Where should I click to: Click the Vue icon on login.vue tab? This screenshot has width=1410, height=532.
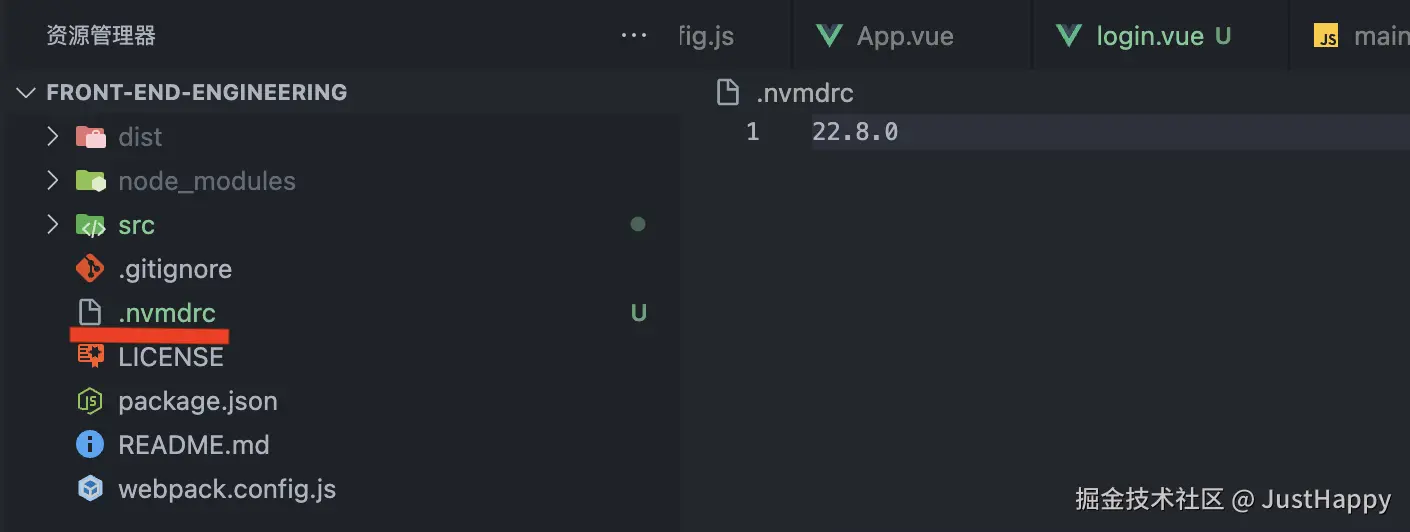tap(1069, 37)
